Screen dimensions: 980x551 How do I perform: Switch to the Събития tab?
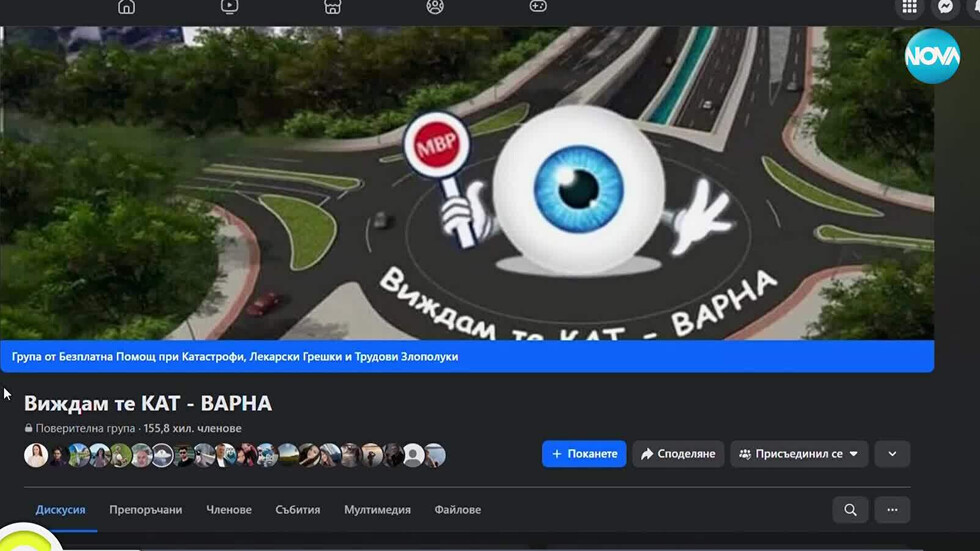click(x=298, y=510)
